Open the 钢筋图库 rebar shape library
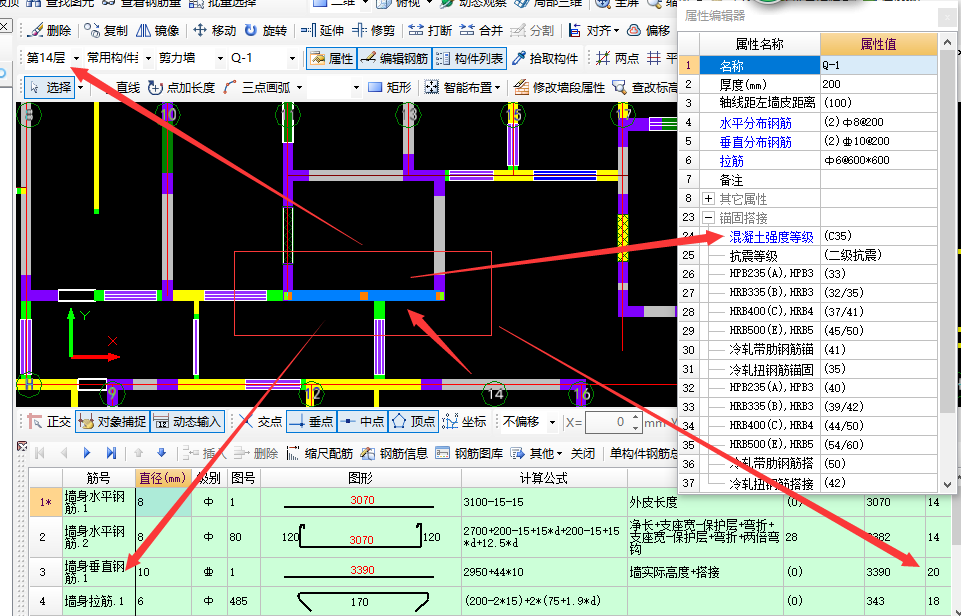The height and width of the screenshot is (616, 961). [x=469, y=454]
